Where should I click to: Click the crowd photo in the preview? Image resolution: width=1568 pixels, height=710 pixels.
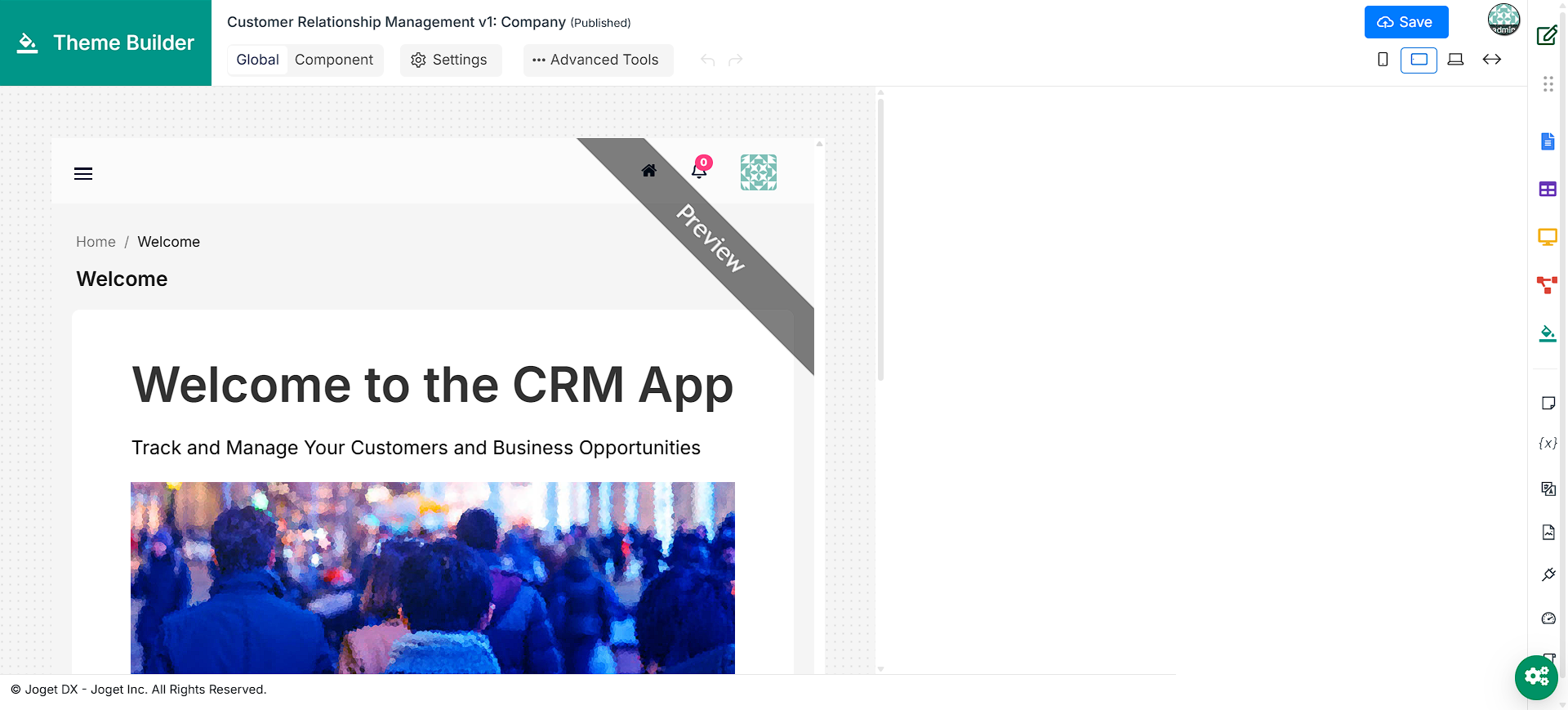tap(433, 578)
